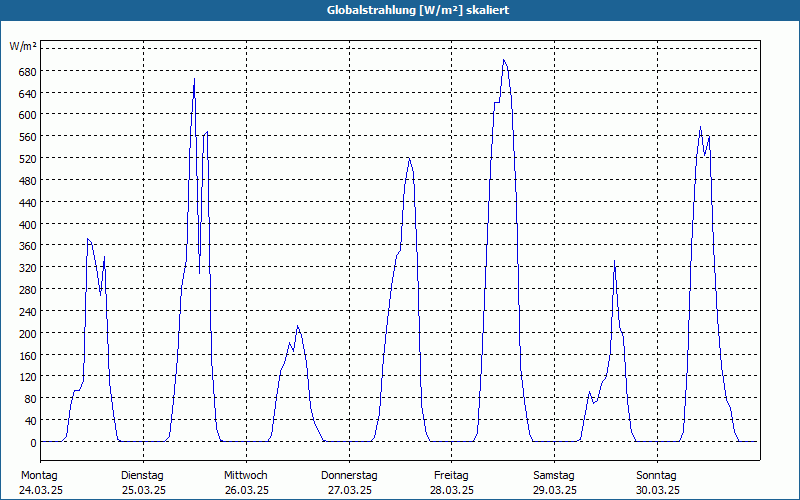Viewport: 800px width, 500px height.
Task: Click the 200 y-axis value
Action: tap(27, 334)
